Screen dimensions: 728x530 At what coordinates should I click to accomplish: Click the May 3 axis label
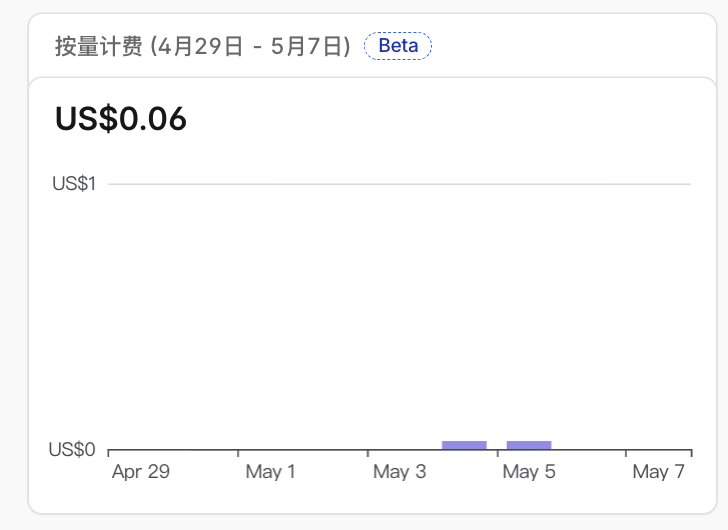[399, 472]
